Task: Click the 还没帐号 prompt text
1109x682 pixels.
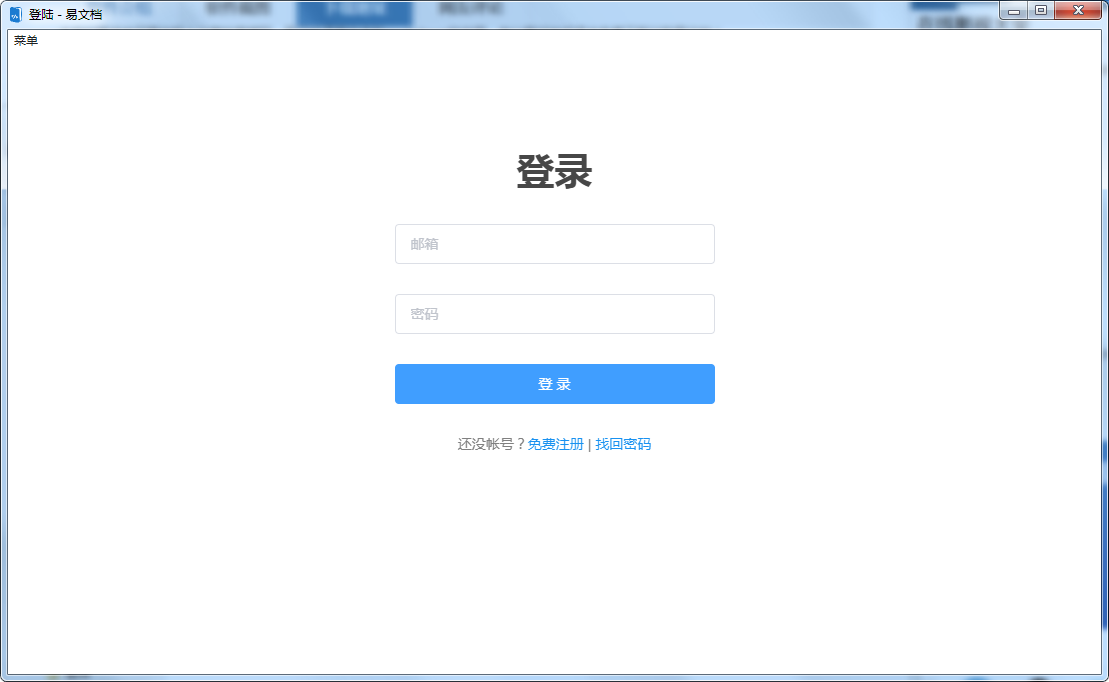Action: click(493, 443)
